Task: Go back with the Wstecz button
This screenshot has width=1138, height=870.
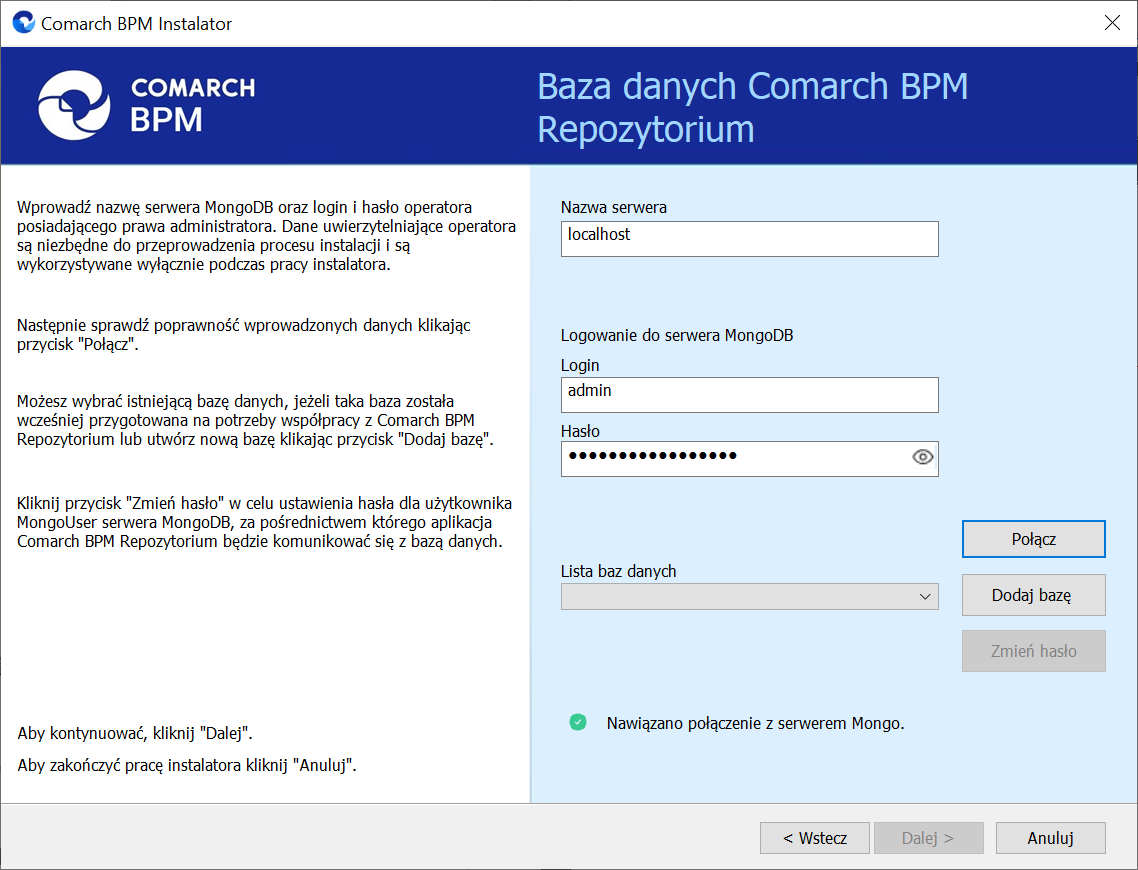Action: coord(814,838)
